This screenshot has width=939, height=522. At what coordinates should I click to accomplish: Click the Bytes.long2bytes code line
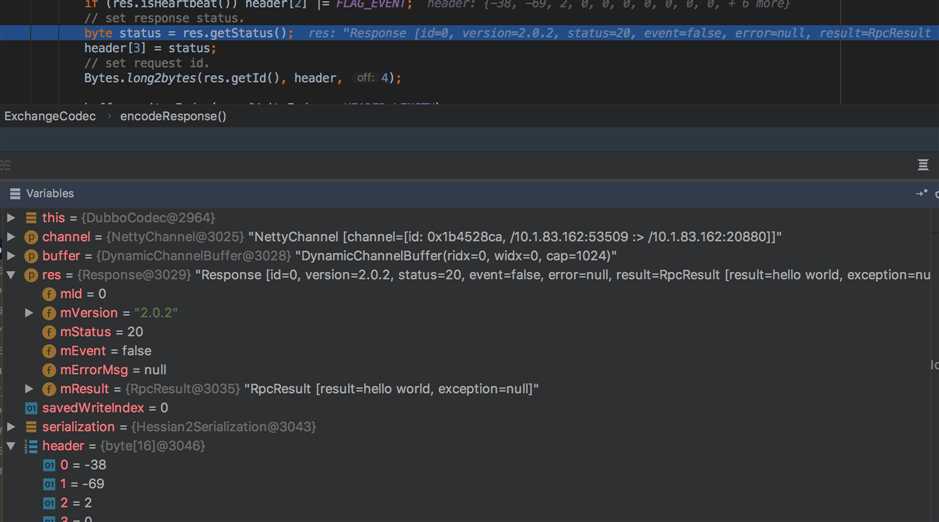pos(243,78)
